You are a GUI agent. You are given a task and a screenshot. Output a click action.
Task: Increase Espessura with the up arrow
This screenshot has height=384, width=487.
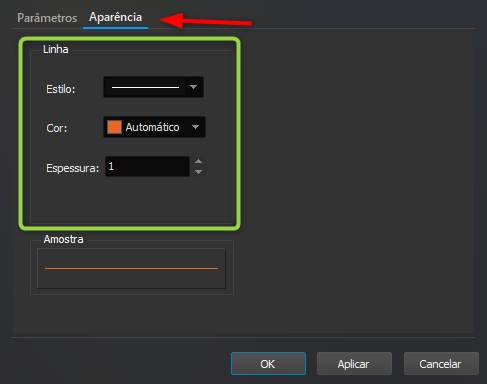tap(198, 162)
